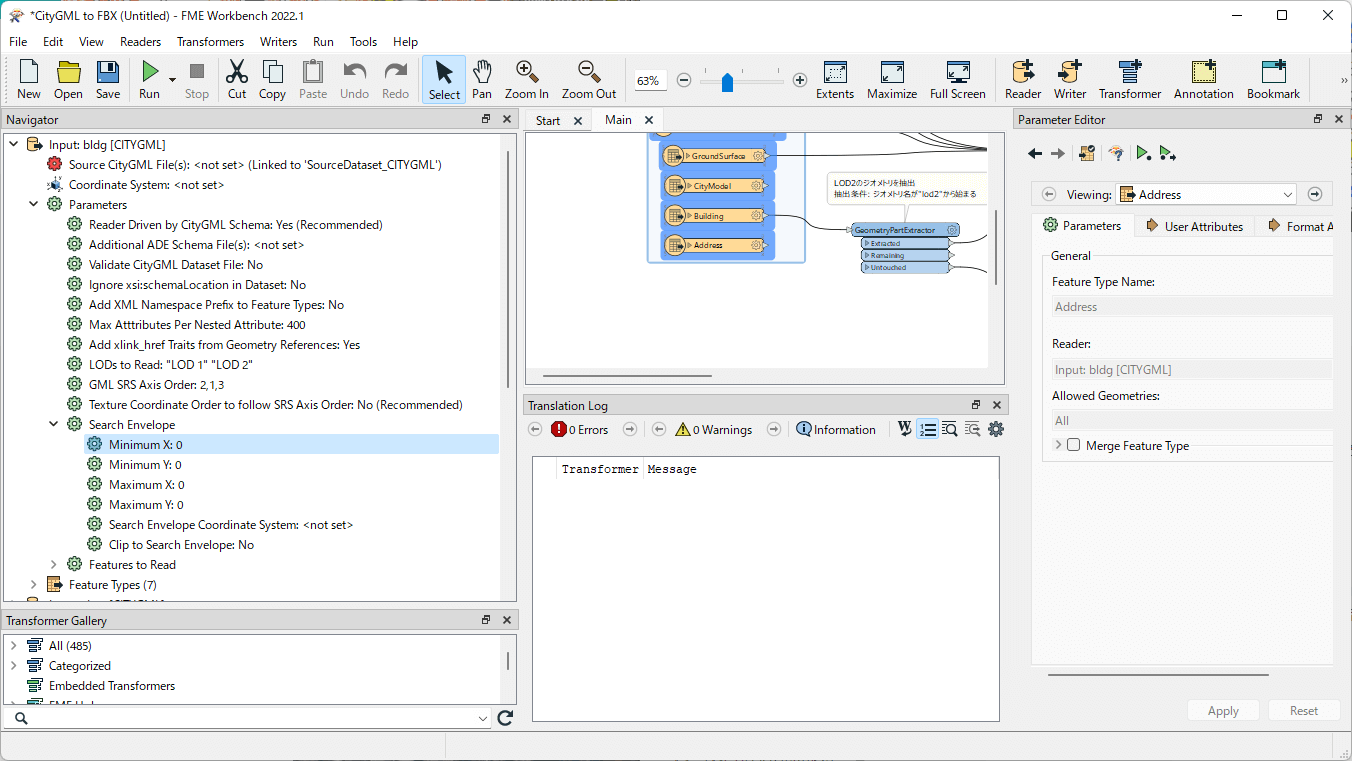Expand All (485) in Transformer Gallery

point(13,645)
